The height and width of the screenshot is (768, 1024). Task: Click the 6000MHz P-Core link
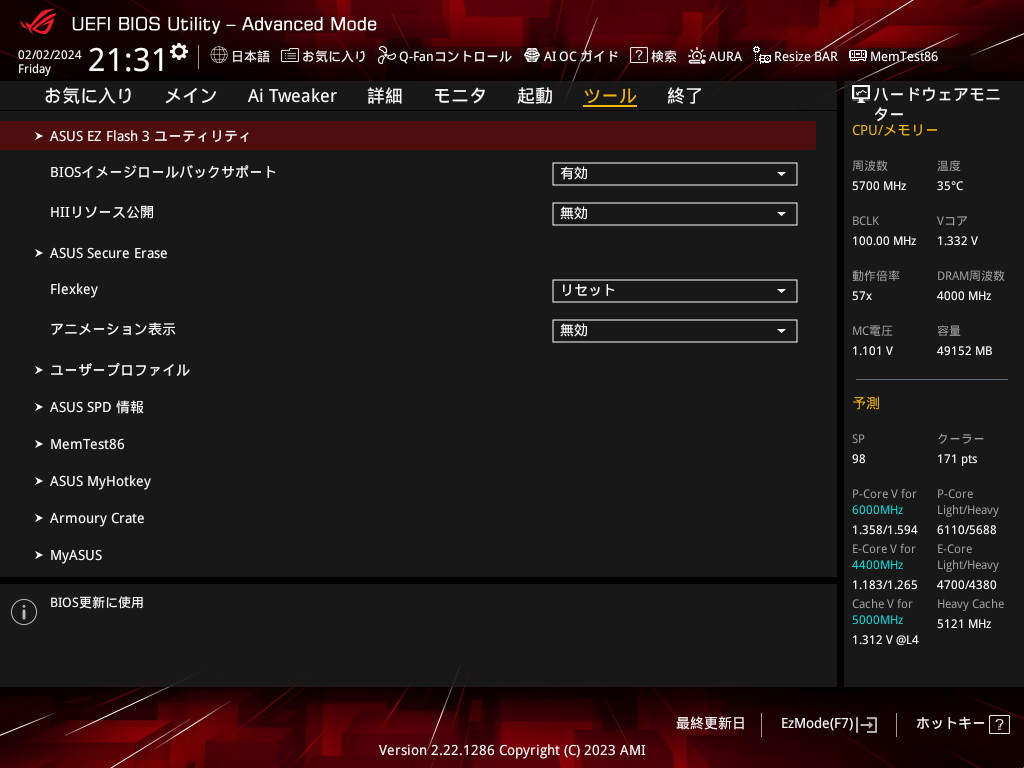pos(878,510)
